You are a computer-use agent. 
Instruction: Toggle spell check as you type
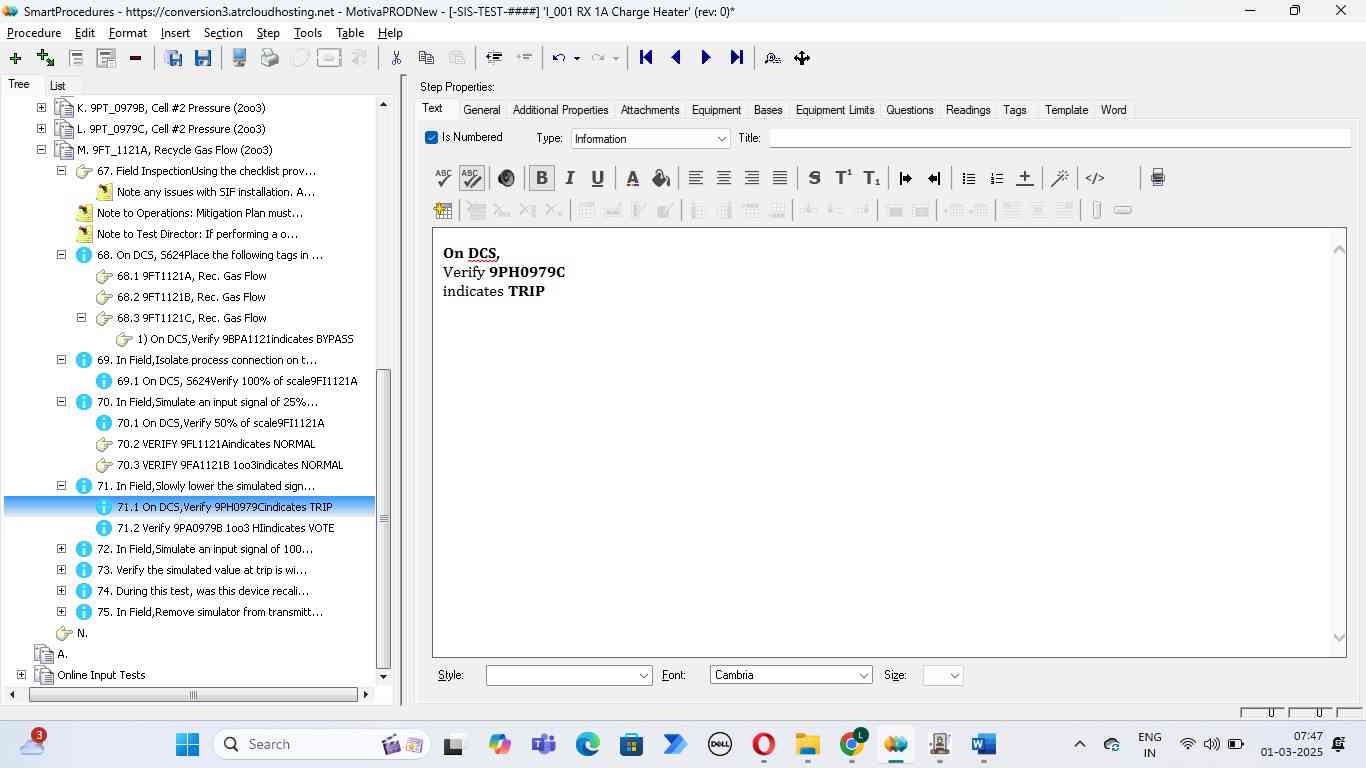(471, 178)
